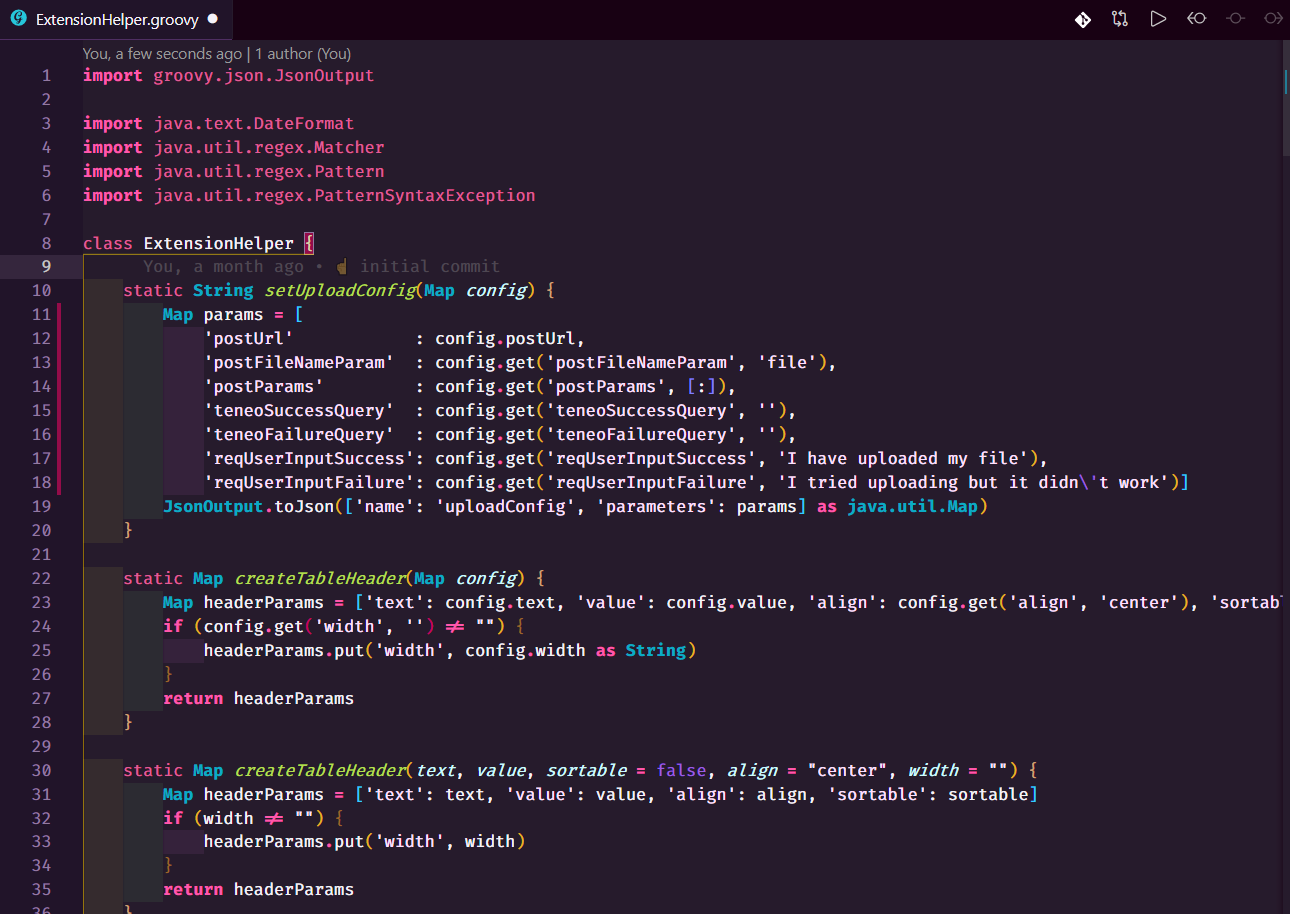Viewport: 1290px width, 914px height.
Task: Click 'java.util.Map' cast on line 19
Action: pos(912,507)
